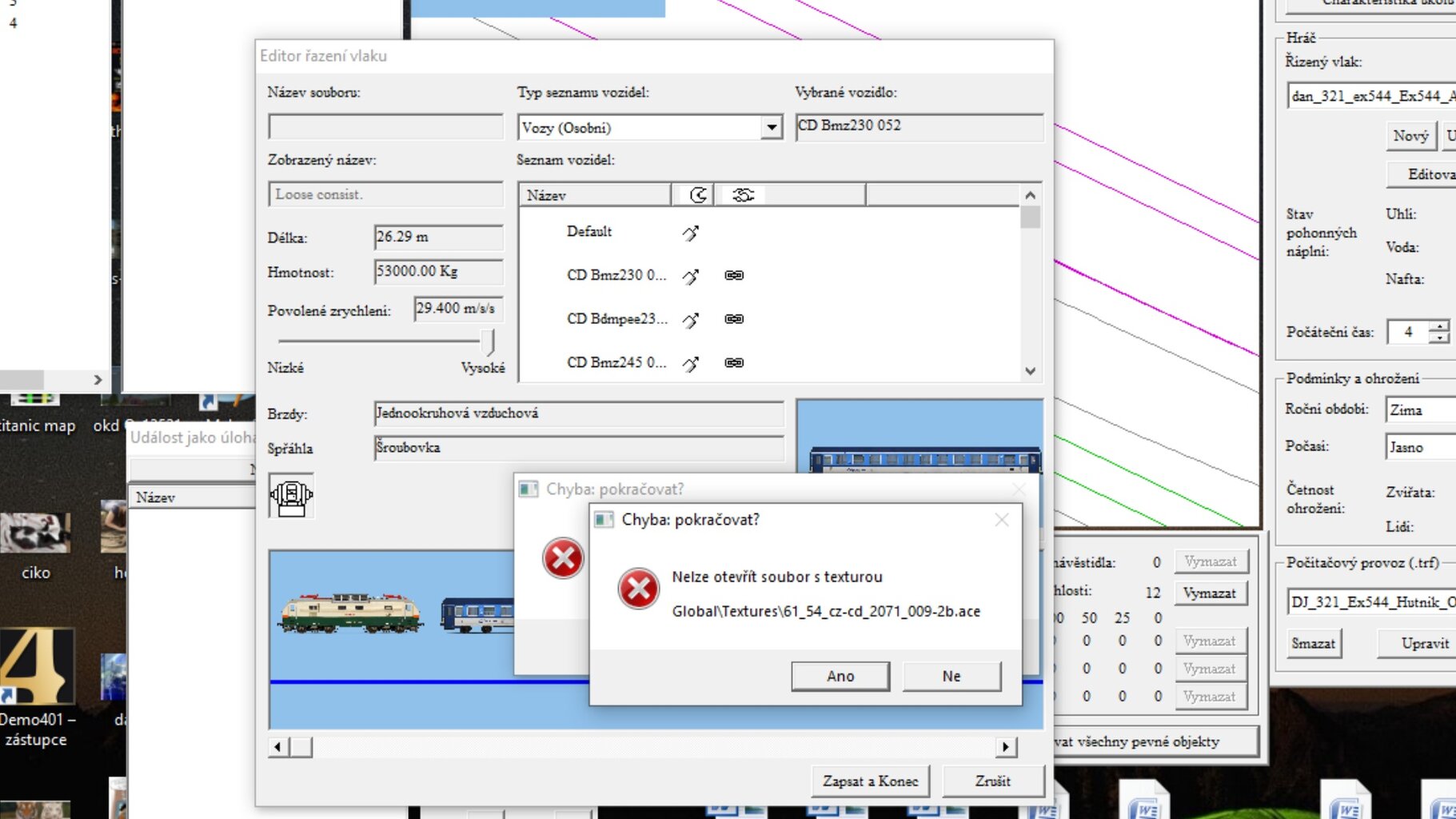Click the wrench icon in the Default row

click(691, 233)
